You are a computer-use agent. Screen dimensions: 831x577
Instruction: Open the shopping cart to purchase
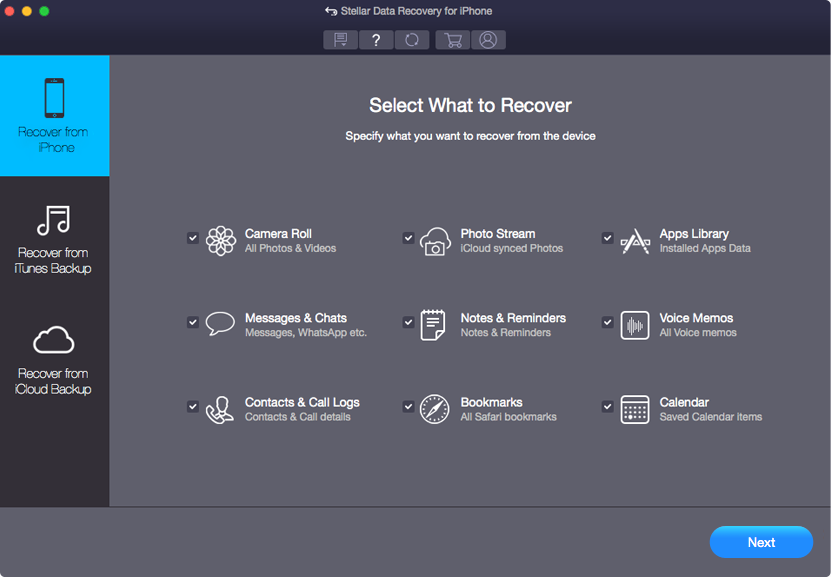click(450, 39)
